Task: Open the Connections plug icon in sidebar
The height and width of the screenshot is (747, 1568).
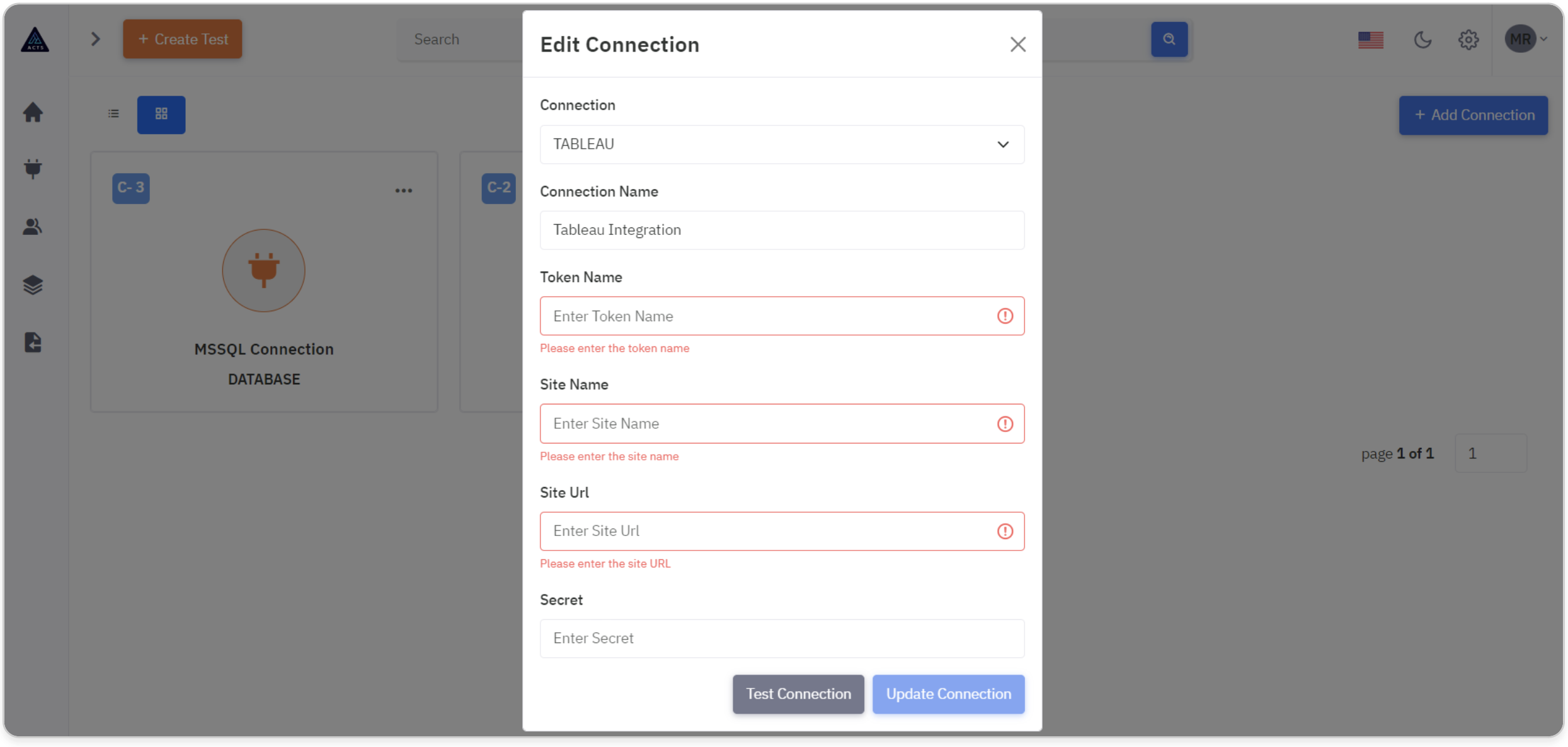Action: tap(33, 168)
